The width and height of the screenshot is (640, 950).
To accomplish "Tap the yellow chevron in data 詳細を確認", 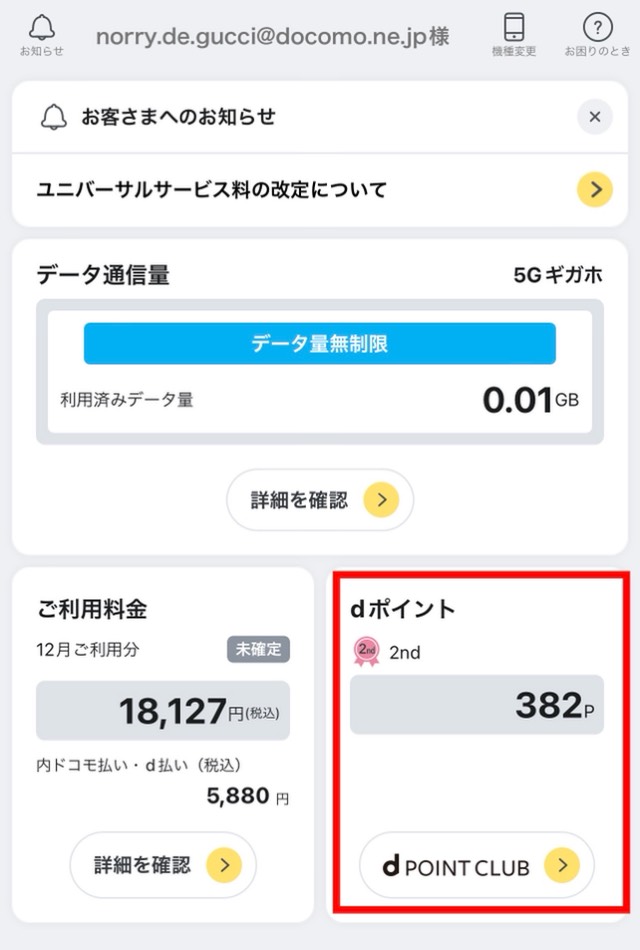I will pos(381,500).
